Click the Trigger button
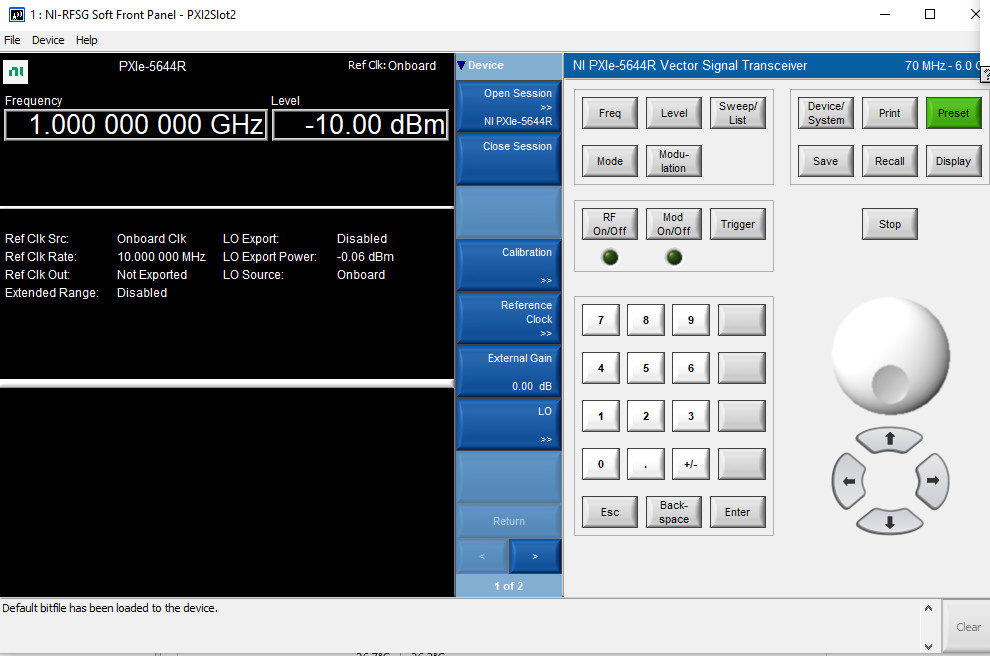 (x=737, y=224)
